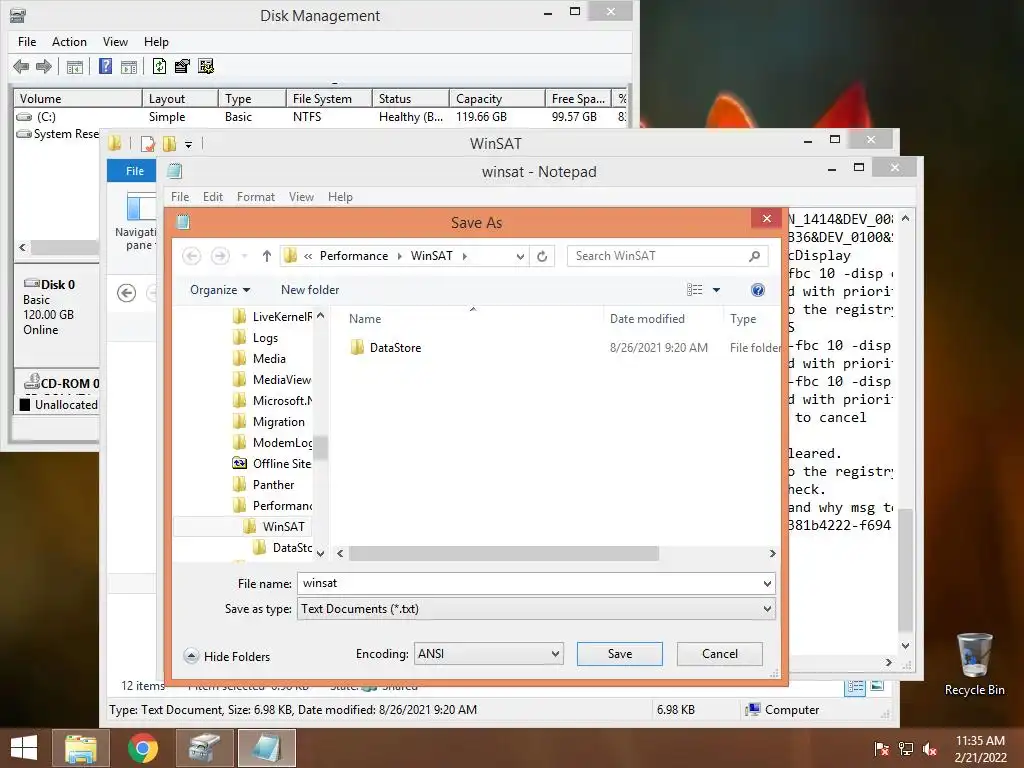The image size is (1024, 768).
Task: Click Notepad vertical scrollbar thumb
Action: (905, 569)
